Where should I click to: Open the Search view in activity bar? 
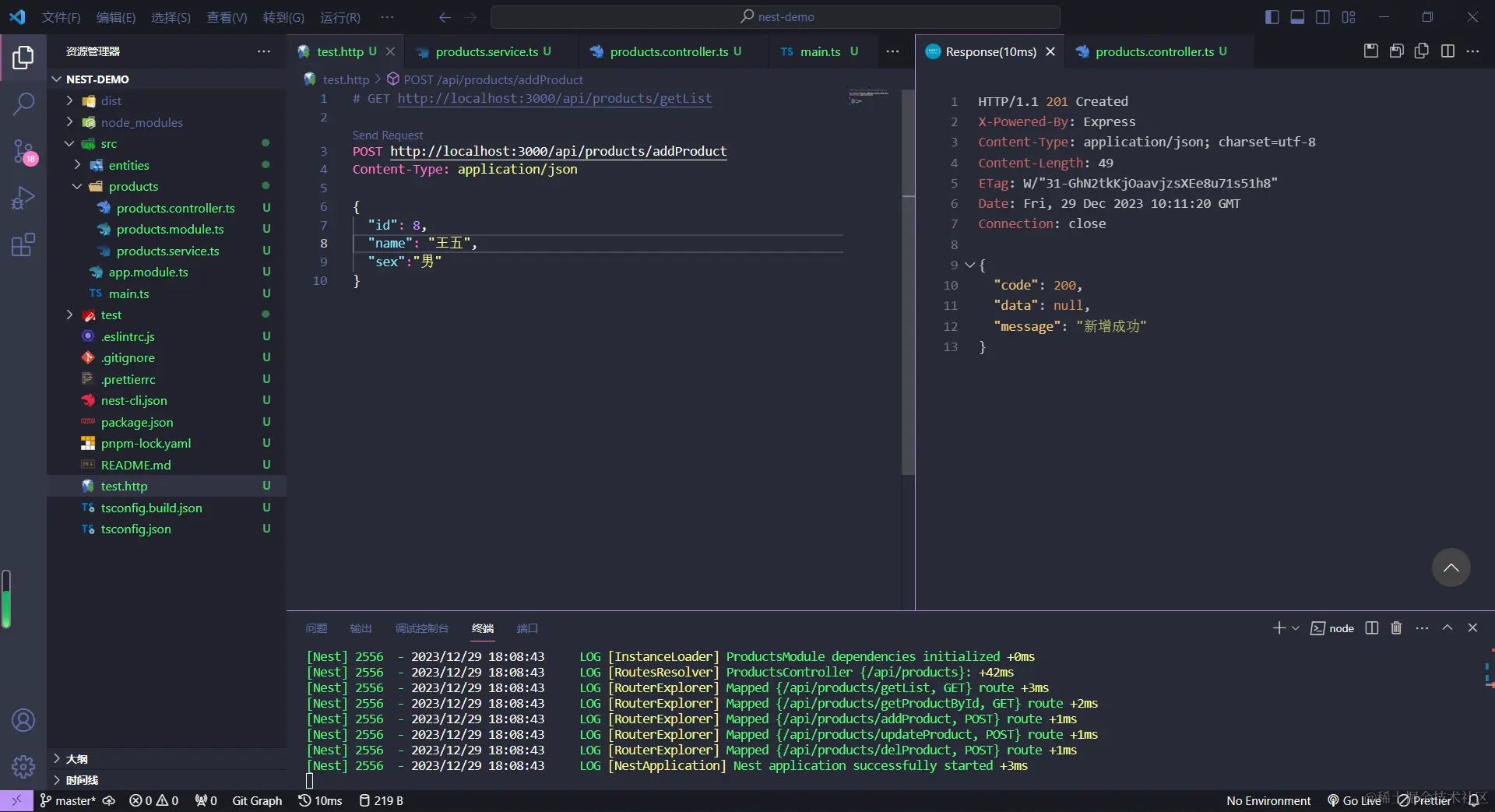point(23,104)
